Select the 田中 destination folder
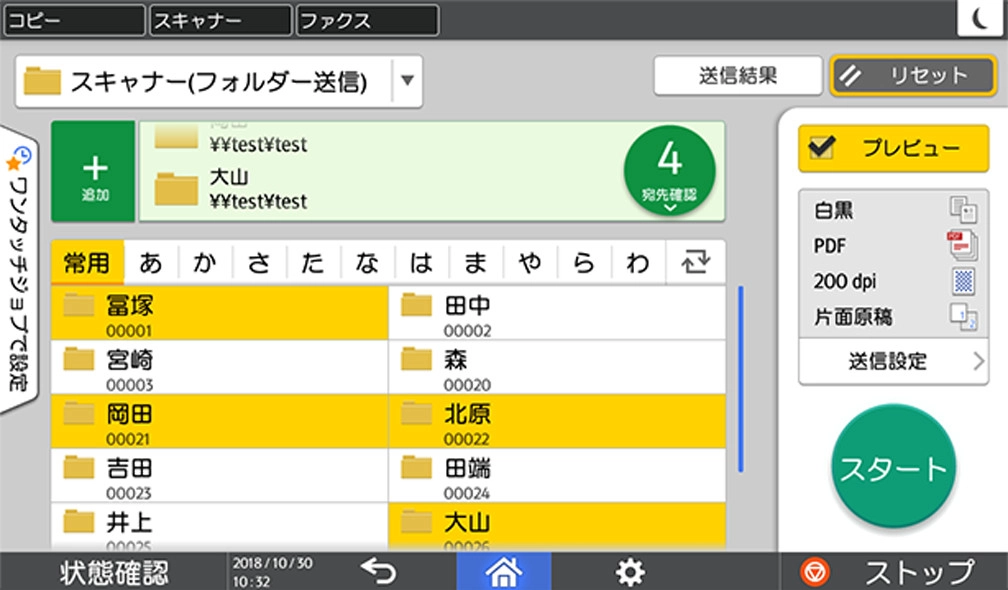The height and width of the screenshot is (590, 1008). 556,313
